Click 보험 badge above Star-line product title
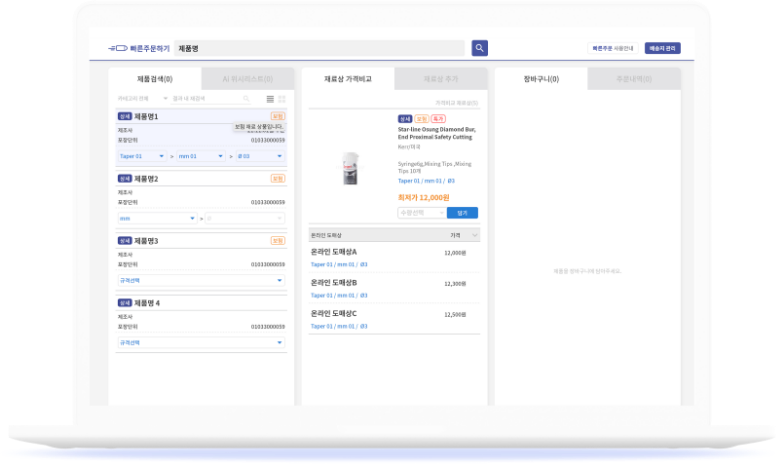The image size is (777, 464). coord(422,119)
